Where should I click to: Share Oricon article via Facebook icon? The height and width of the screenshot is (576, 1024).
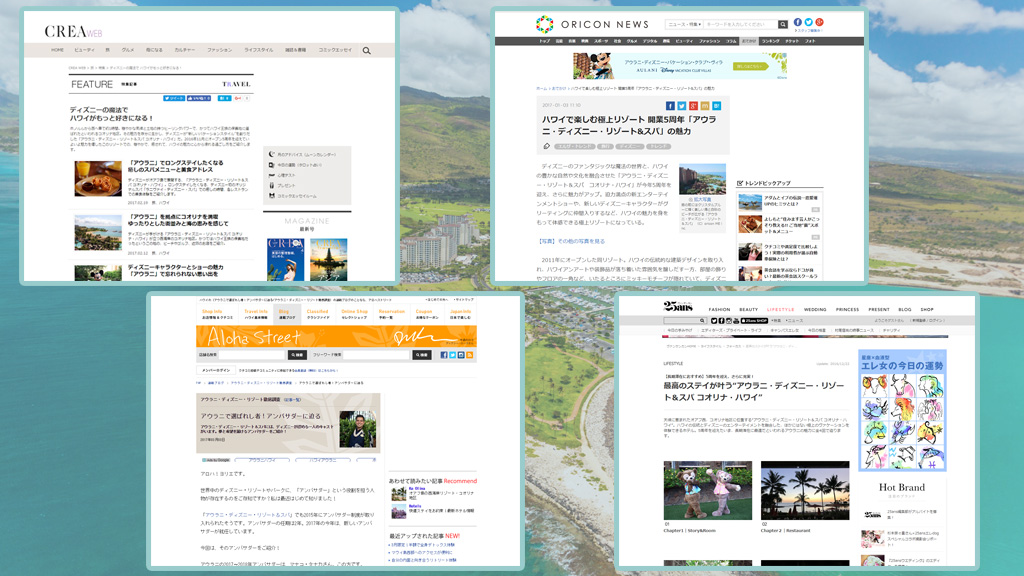click(x=670, y=106)
